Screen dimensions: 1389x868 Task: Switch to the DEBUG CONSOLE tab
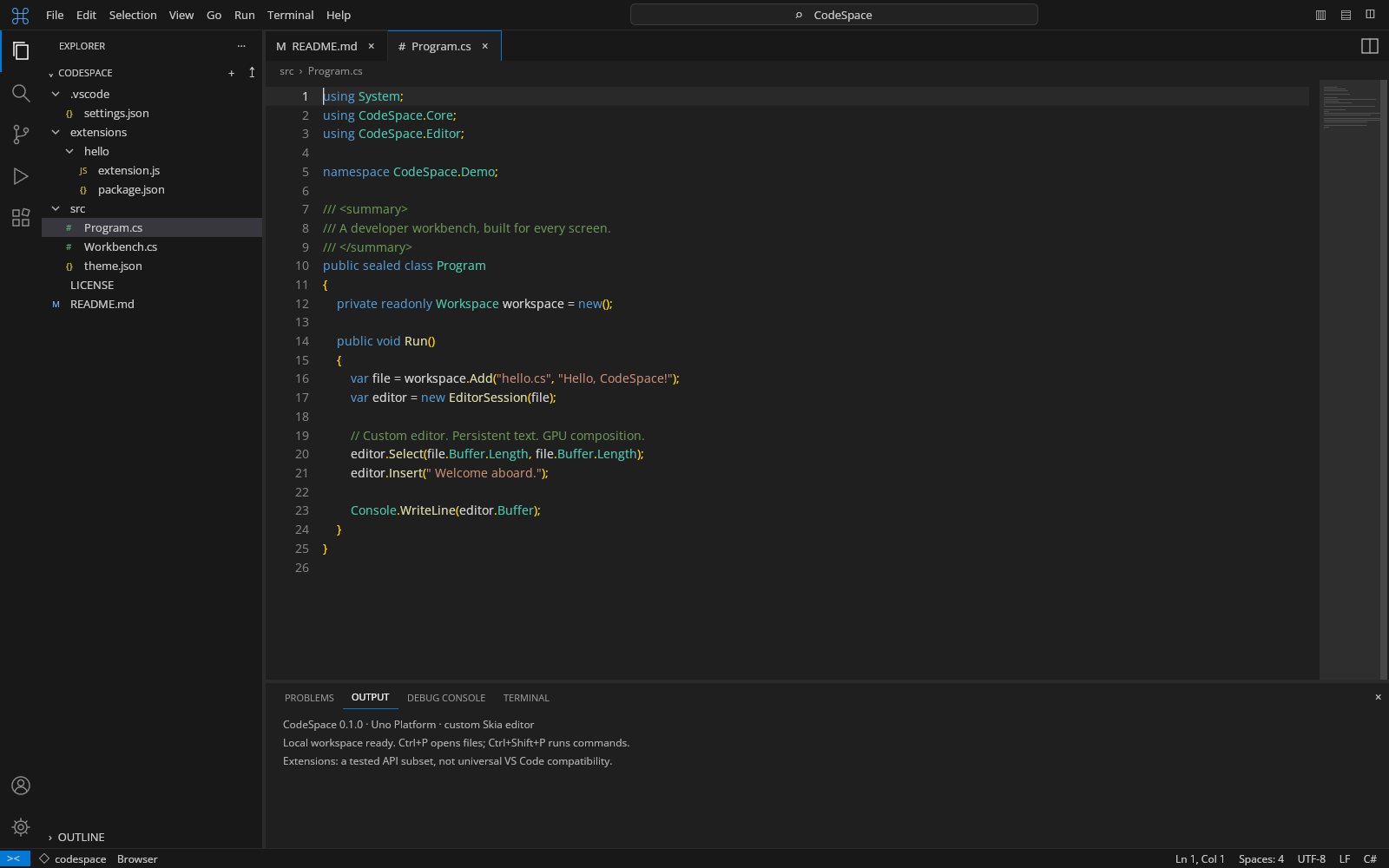point(446,698)
